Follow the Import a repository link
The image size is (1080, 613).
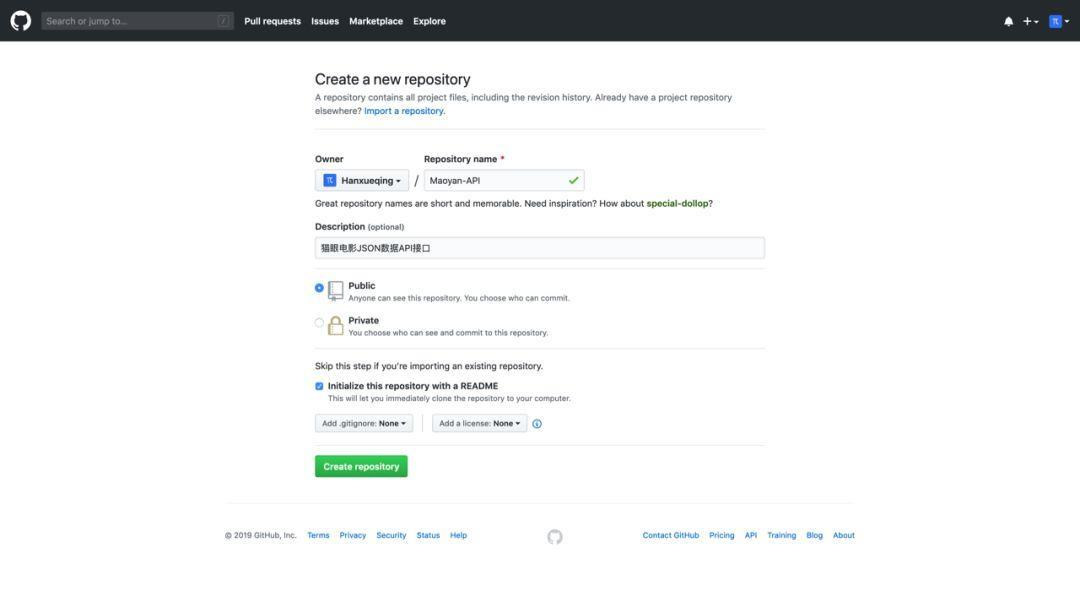404,111
